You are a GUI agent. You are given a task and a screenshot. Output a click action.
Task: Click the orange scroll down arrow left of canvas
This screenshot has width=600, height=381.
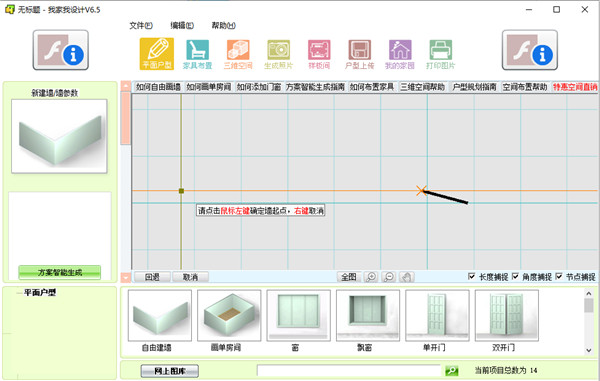coord(126,277)
